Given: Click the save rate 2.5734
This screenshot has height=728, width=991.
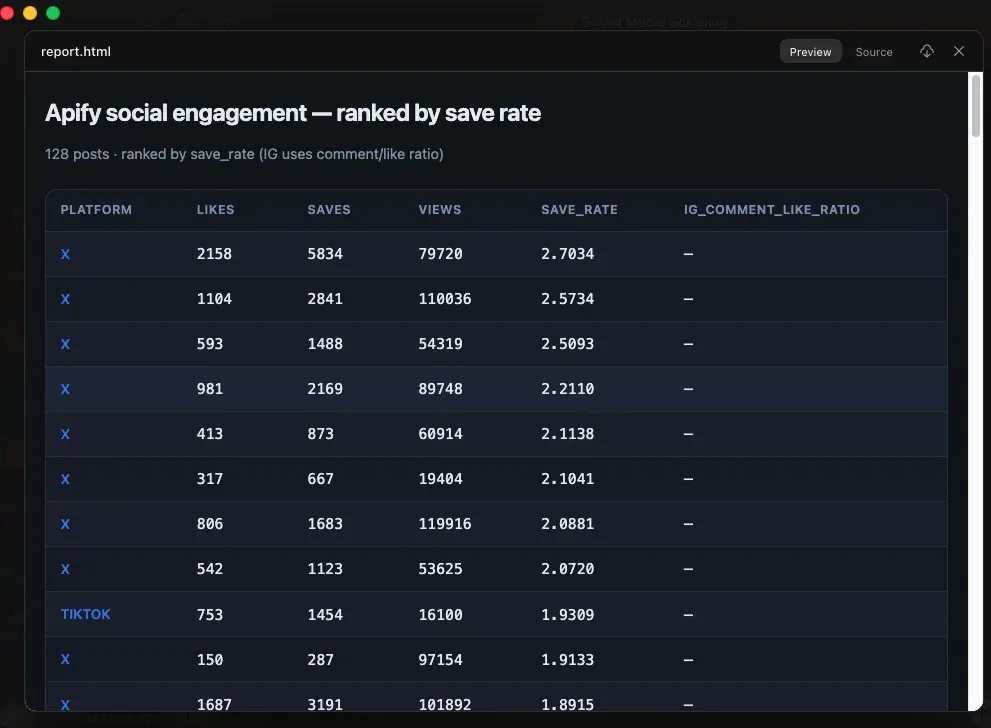Looking at the screenshot, I should (568, 299).
